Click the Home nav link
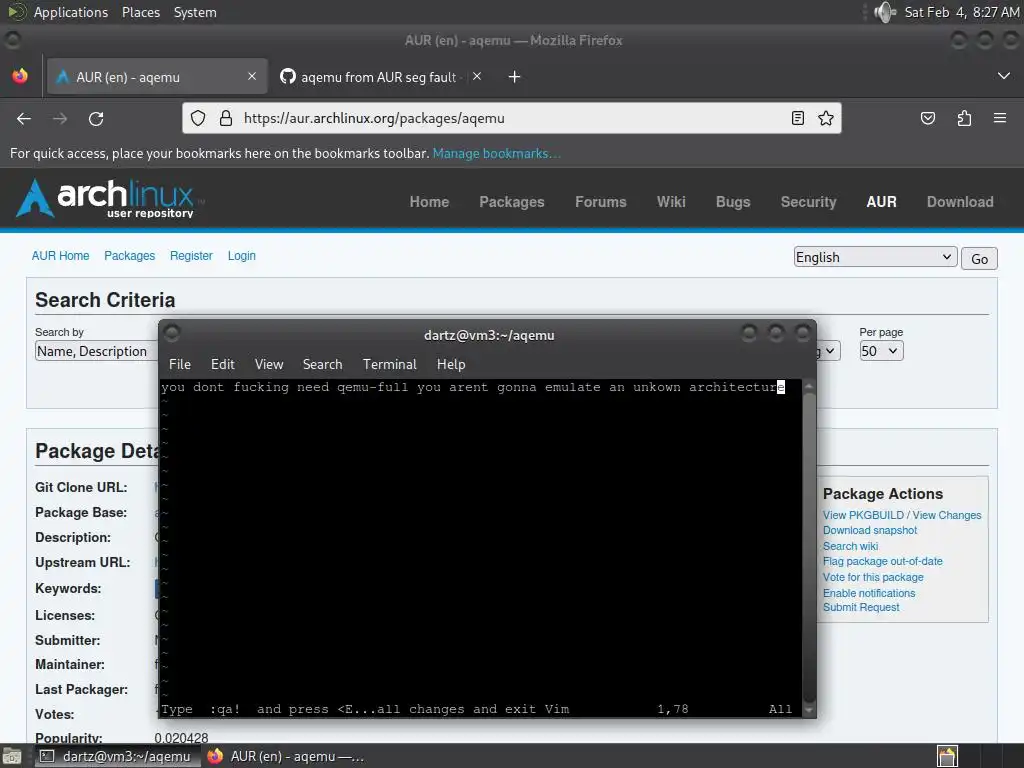Image resolution: width=1024 pixels, height=768 pixels. coord(429,202)
